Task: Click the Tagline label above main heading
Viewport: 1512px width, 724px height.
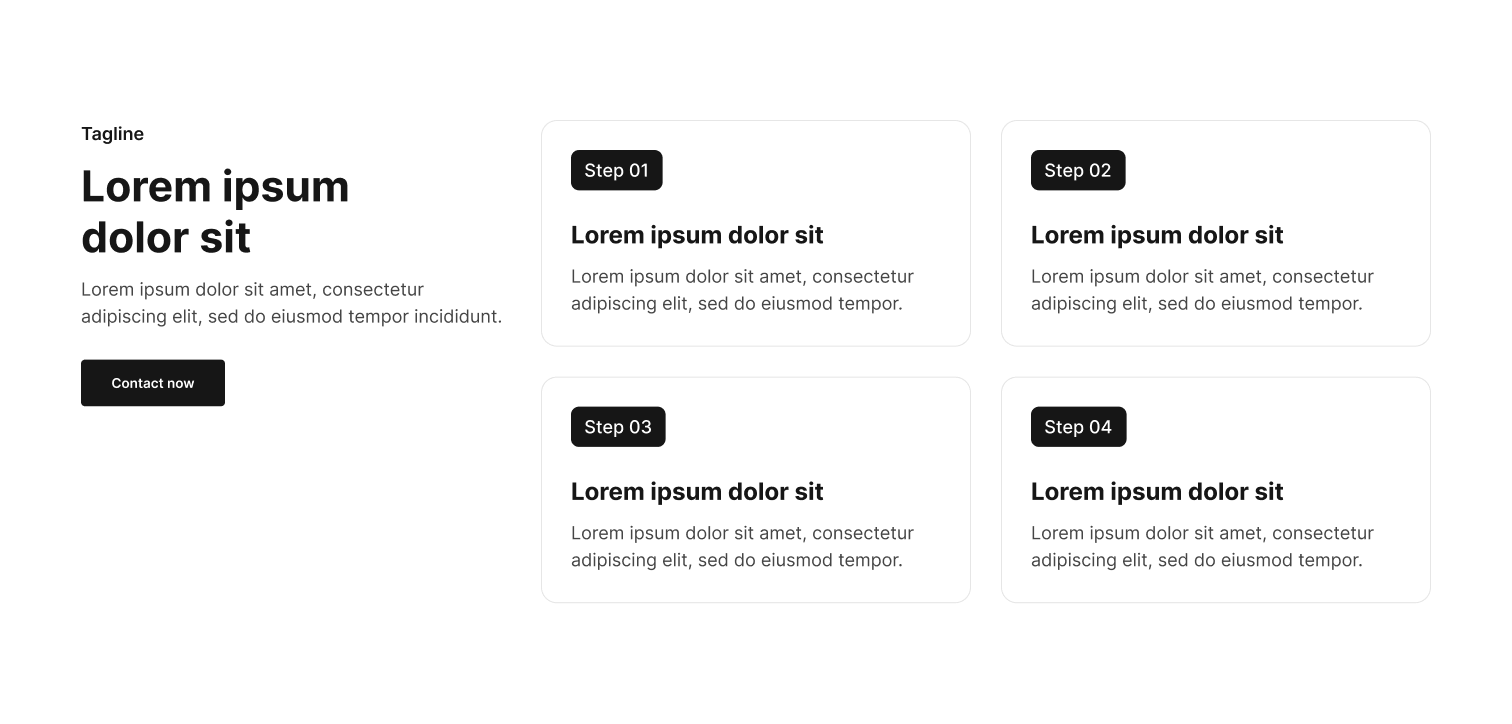Action: point(113,134)
